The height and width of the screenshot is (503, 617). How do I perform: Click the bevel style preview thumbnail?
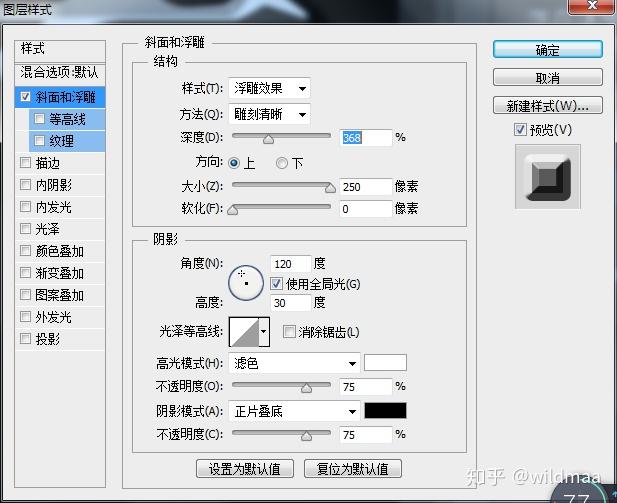point(547,177)
